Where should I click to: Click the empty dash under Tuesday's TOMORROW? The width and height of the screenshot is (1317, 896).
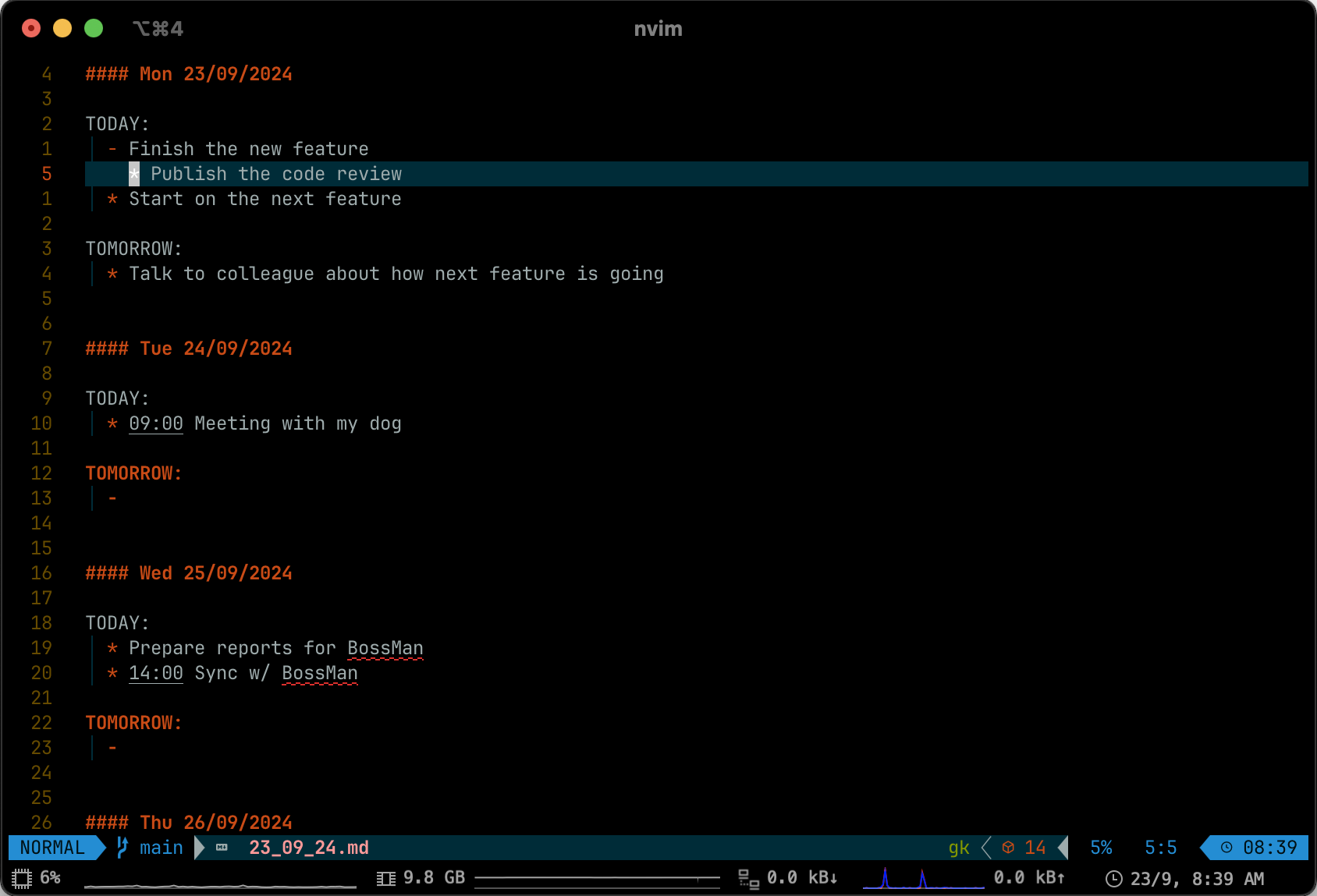pyautogui.click(x=113, y=498)
